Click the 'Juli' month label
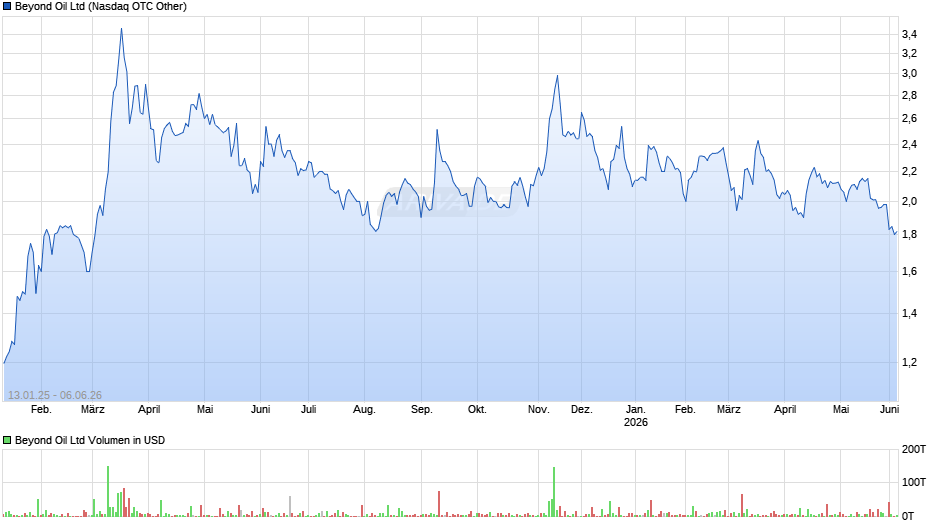940x526 pixels. pyautogui.click(x=309, y=410)
